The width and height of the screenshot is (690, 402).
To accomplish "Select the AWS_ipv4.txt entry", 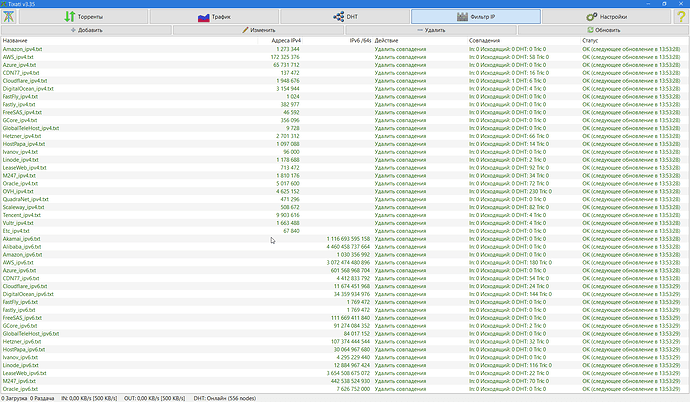I will pos(345,57).
